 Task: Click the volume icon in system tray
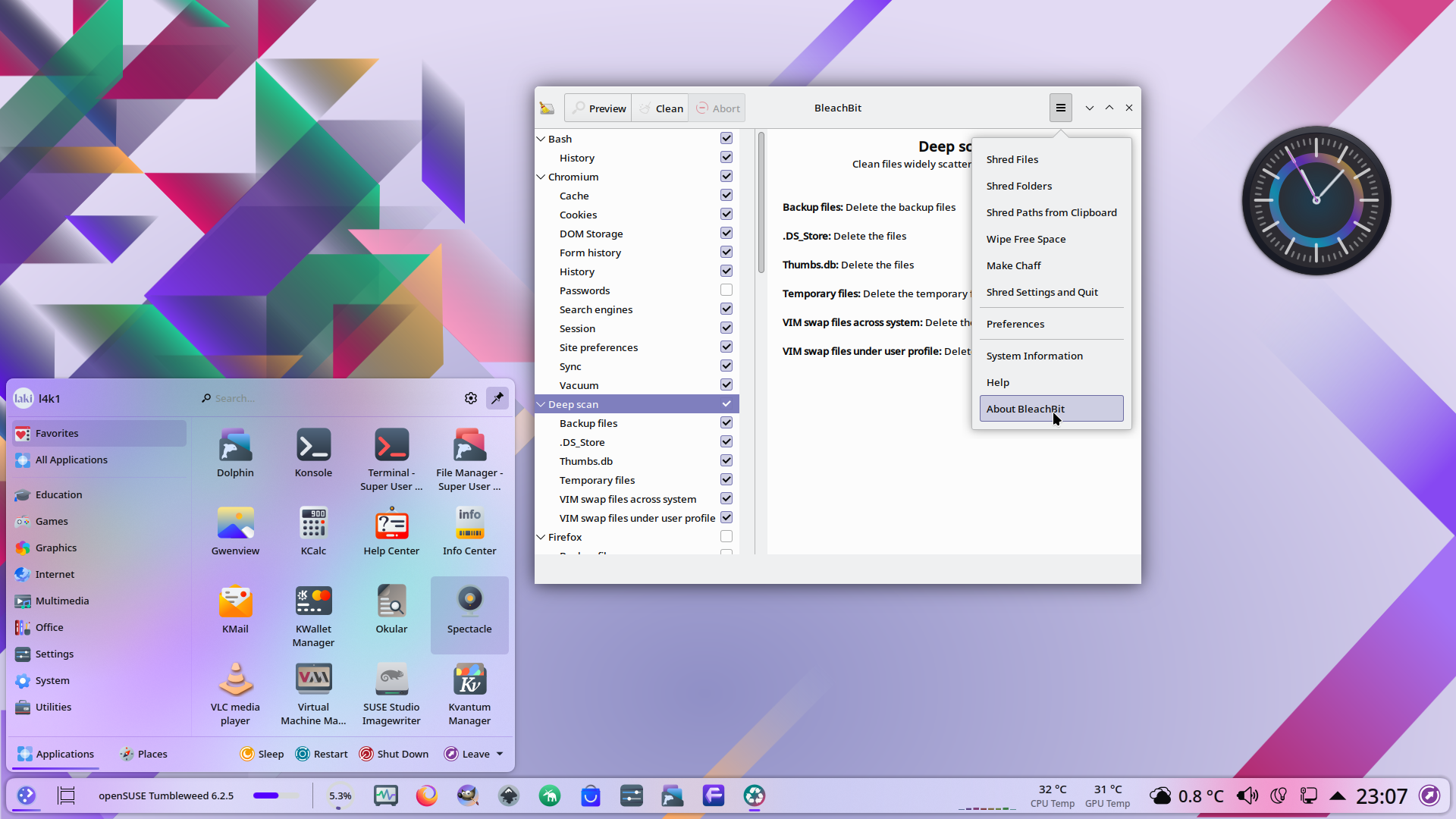pos(1247,795)
